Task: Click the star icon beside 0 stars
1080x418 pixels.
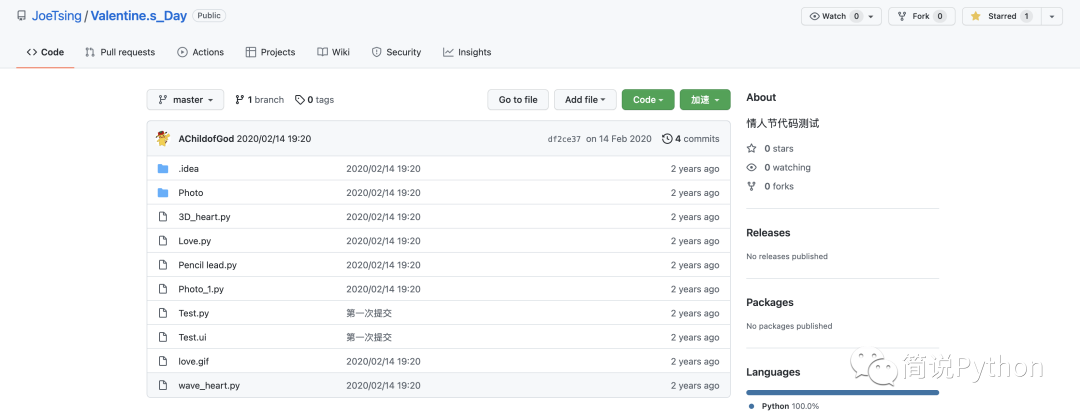Action: (751, 148)
